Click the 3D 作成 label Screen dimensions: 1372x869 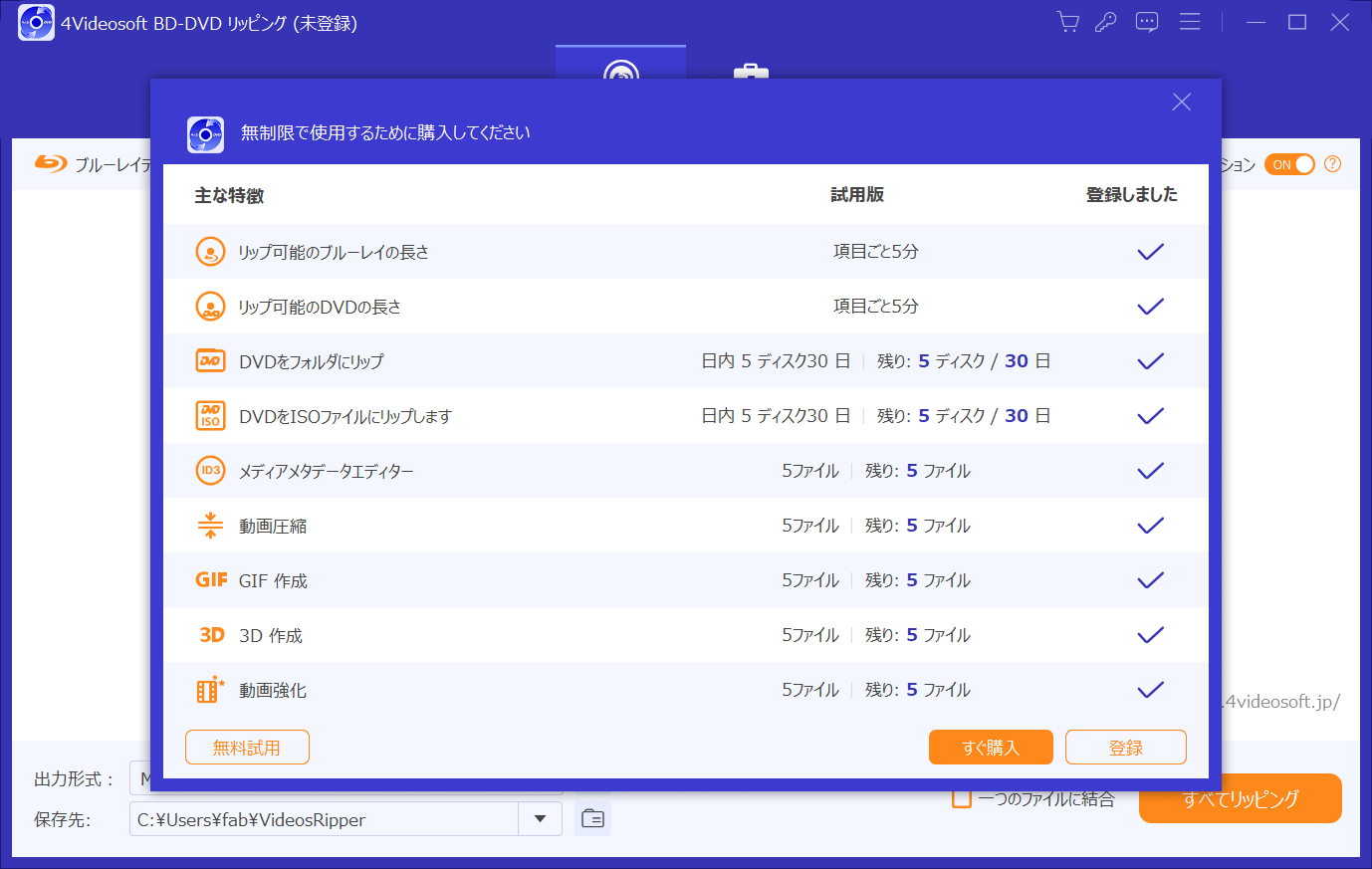(271, 635)
